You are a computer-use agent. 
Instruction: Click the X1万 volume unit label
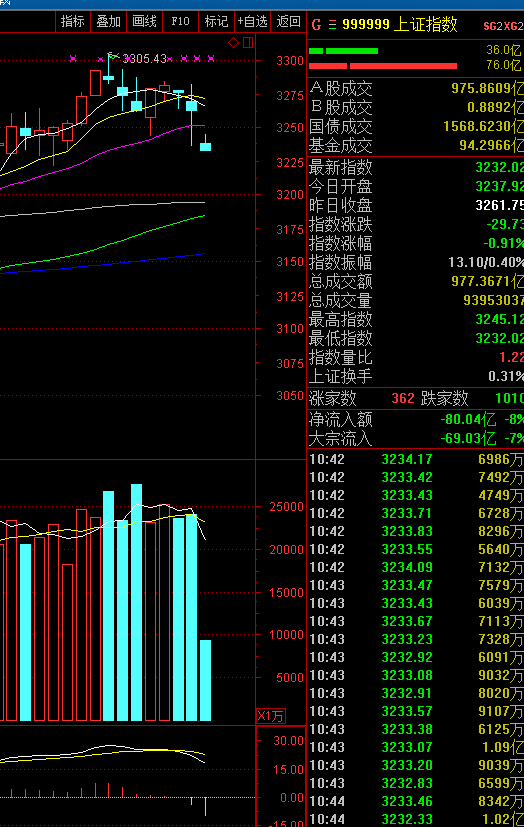pyautogui.click(x=270, y=716)
